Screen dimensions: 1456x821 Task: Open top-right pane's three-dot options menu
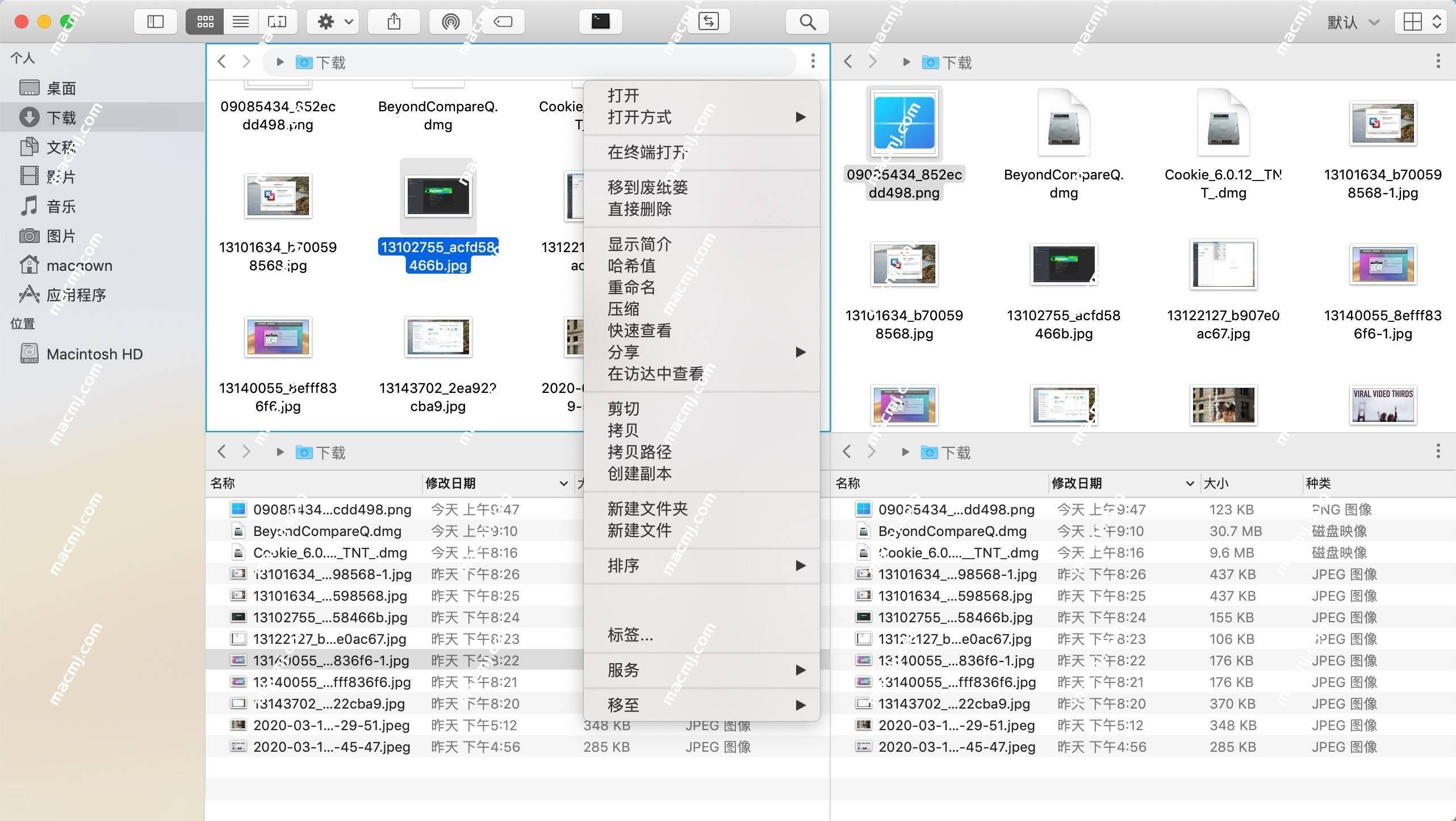pos(1438,61)
